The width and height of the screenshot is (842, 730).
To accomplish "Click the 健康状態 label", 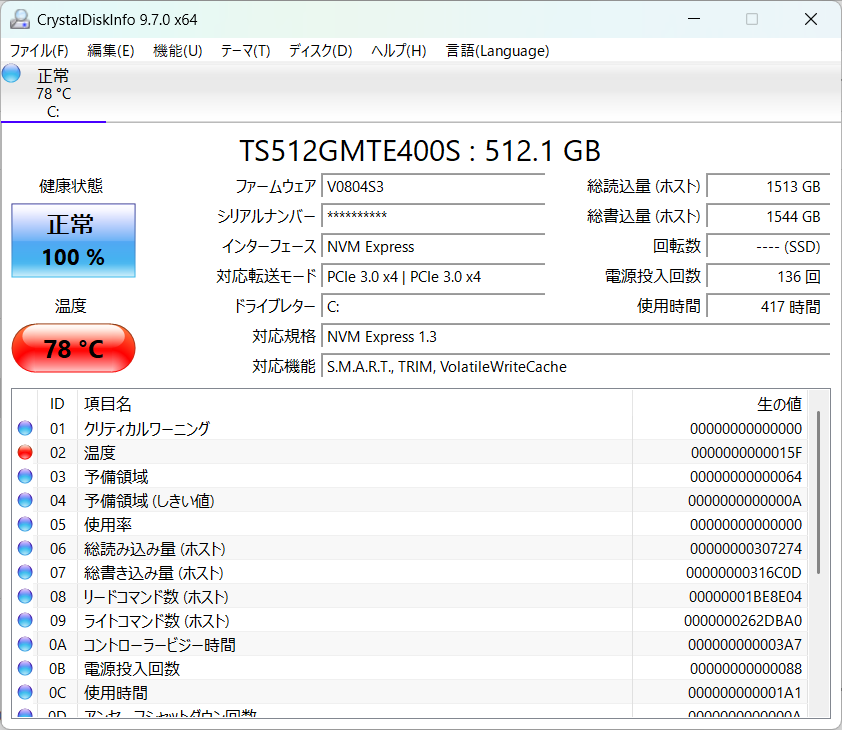I will [x=71, y=186].
